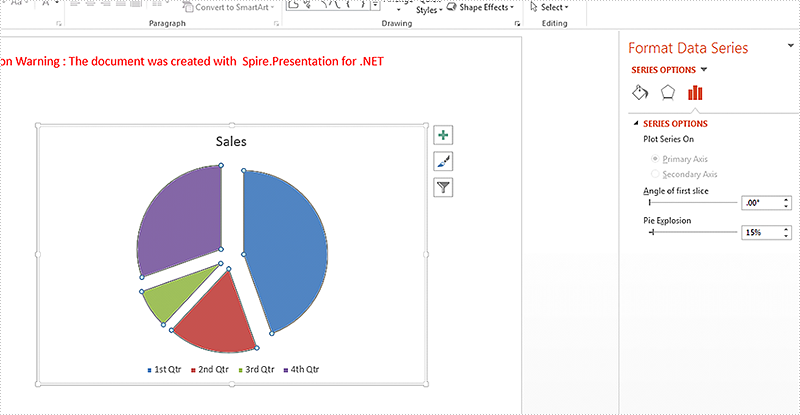Collapse the SERIES OPTIONS section triangle
Viewport: 800px width, 415px height.
click(636, 123)
